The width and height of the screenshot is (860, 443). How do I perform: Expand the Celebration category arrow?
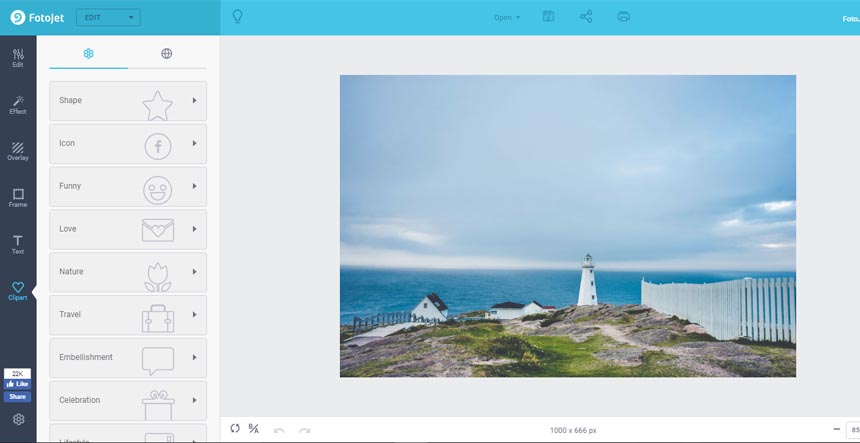[x=194, y=400]
